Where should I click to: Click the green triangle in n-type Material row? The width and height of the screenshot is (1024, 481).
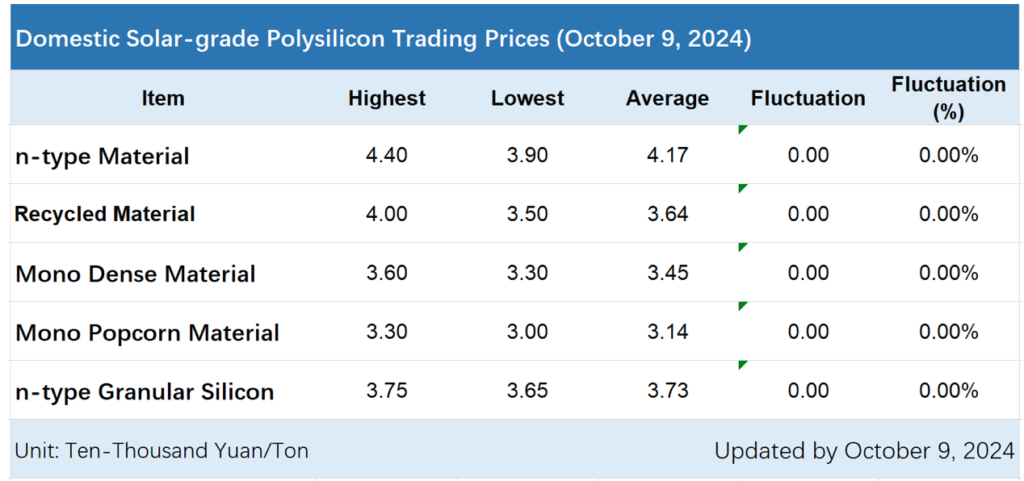742,130
